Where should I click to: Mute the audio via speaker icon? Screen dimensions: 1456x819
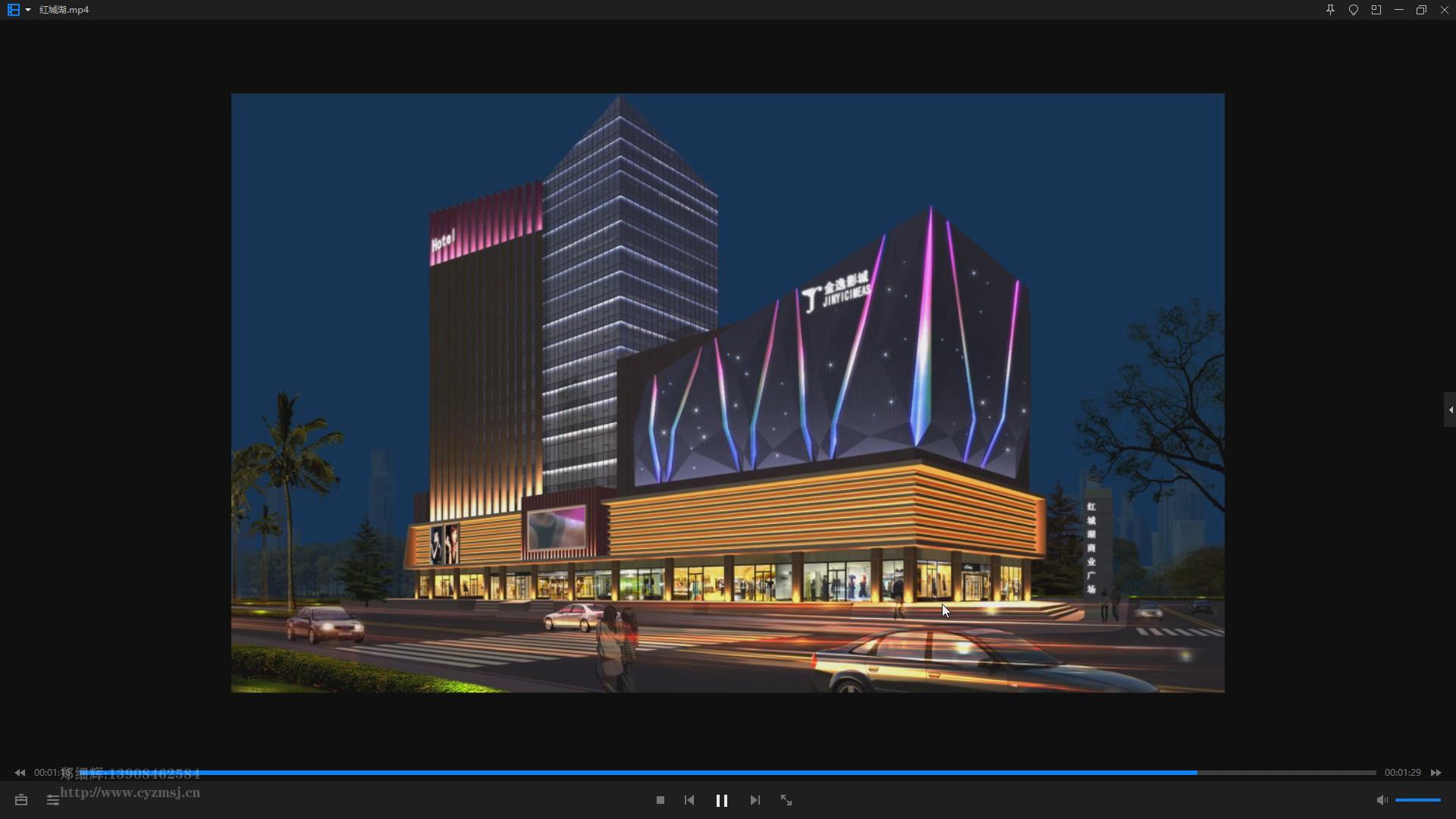[1382, 800]
